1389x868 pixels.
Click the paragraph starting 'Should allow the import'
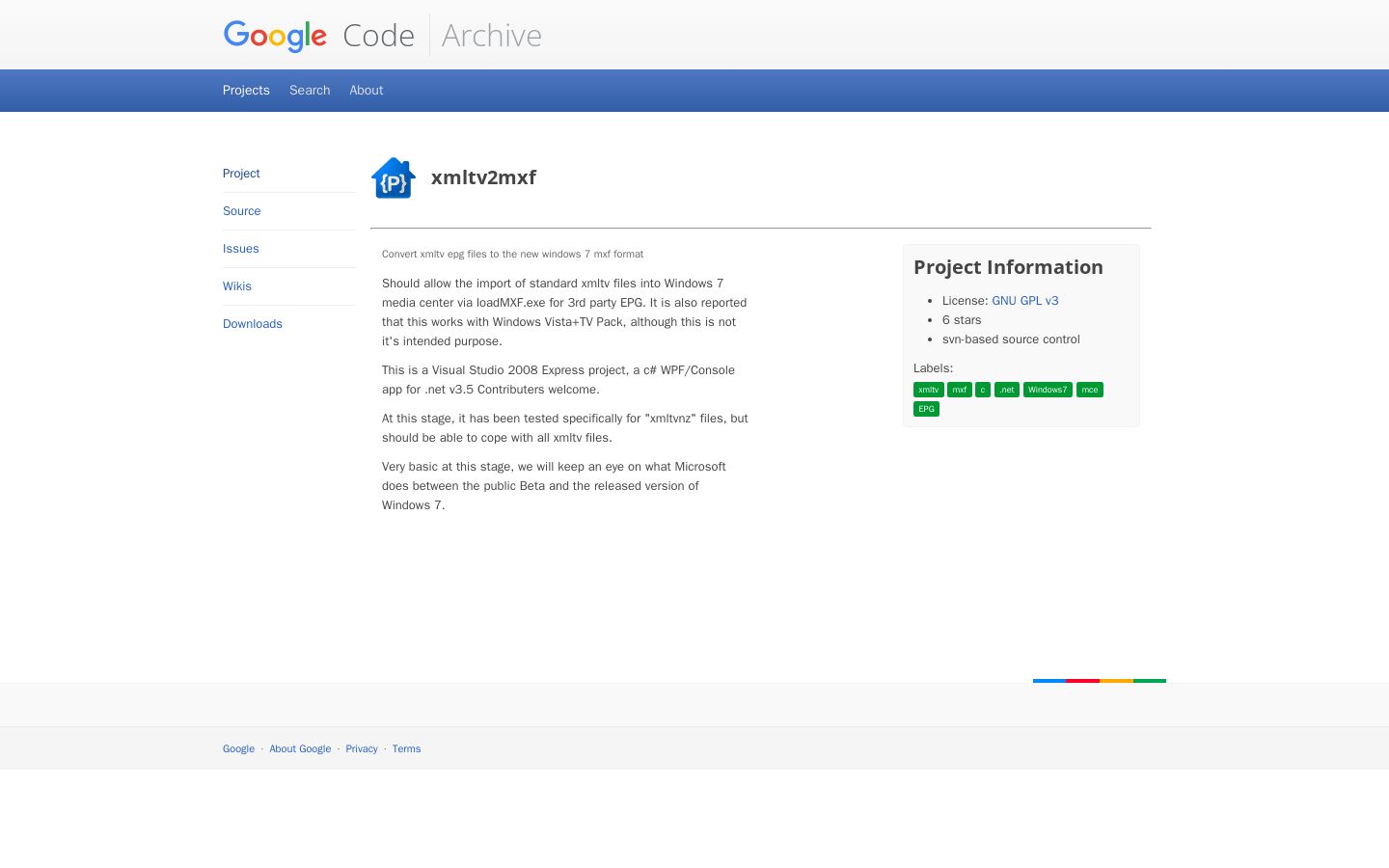[x=564, y=312]
